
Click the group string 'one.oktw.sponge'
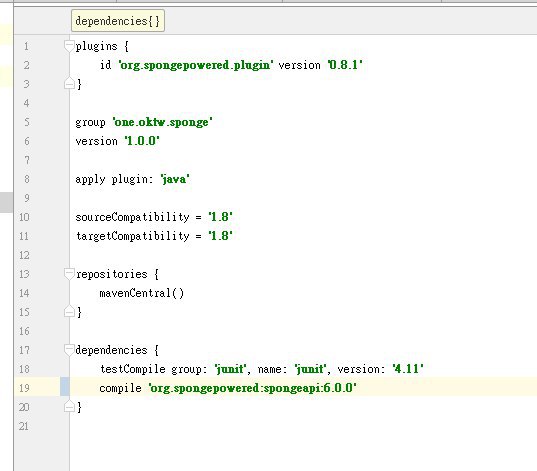pyautogui.click(x=163, y=122)
